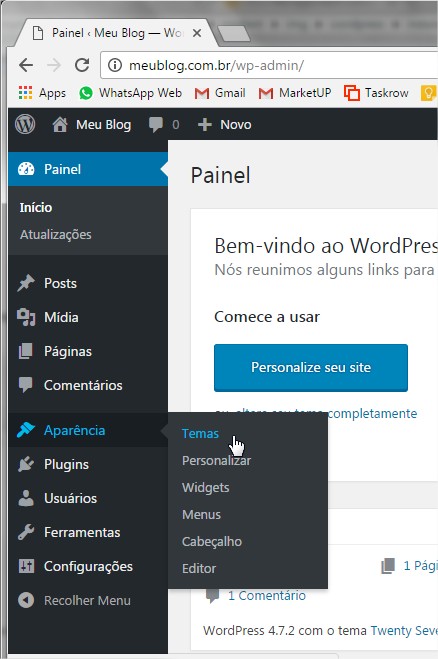Open Mídia library icon in sidebar
438x659 pixels.
point(26,317)
